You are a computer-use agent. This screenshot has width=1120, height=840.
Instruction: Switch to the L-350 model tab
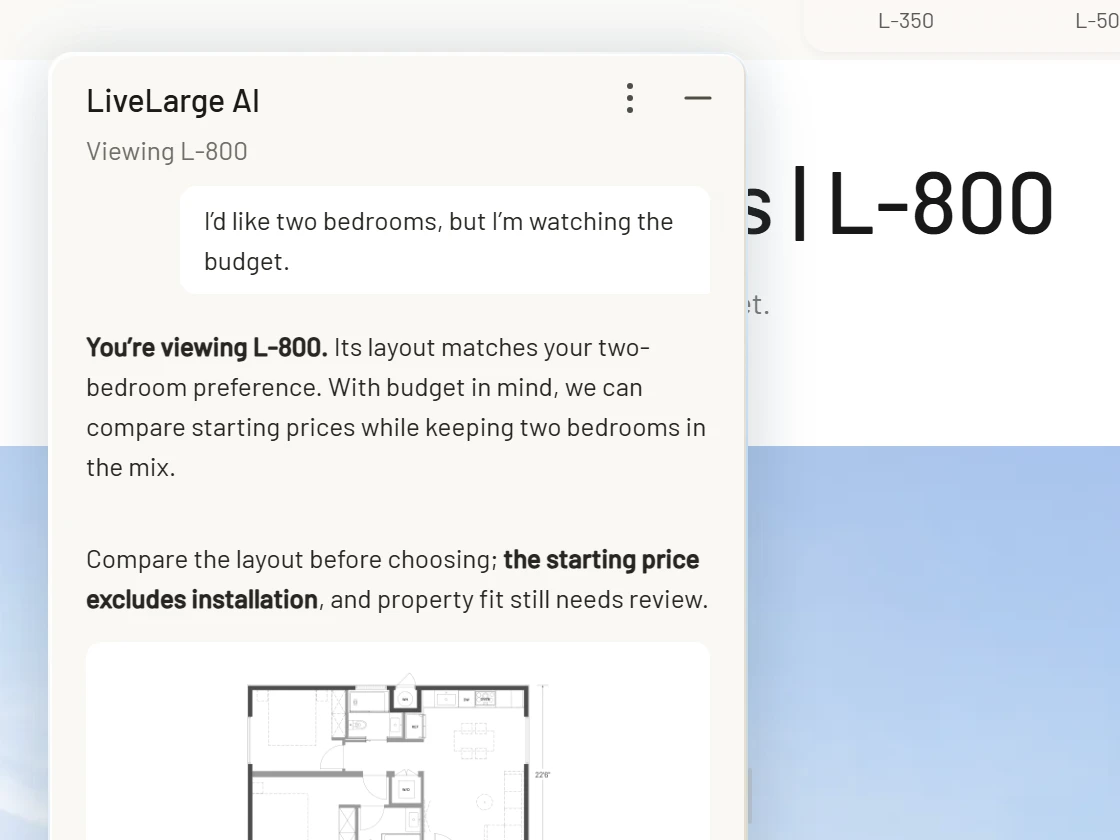(906, 21)
